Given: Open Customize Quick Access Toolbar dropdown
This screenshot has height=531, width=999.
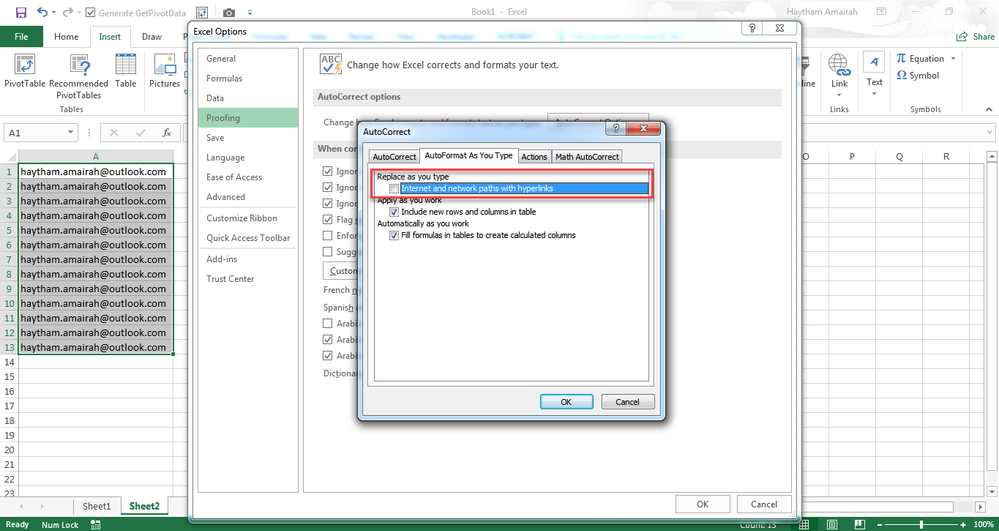Looking at the screenshot, I should coord(250,12).
